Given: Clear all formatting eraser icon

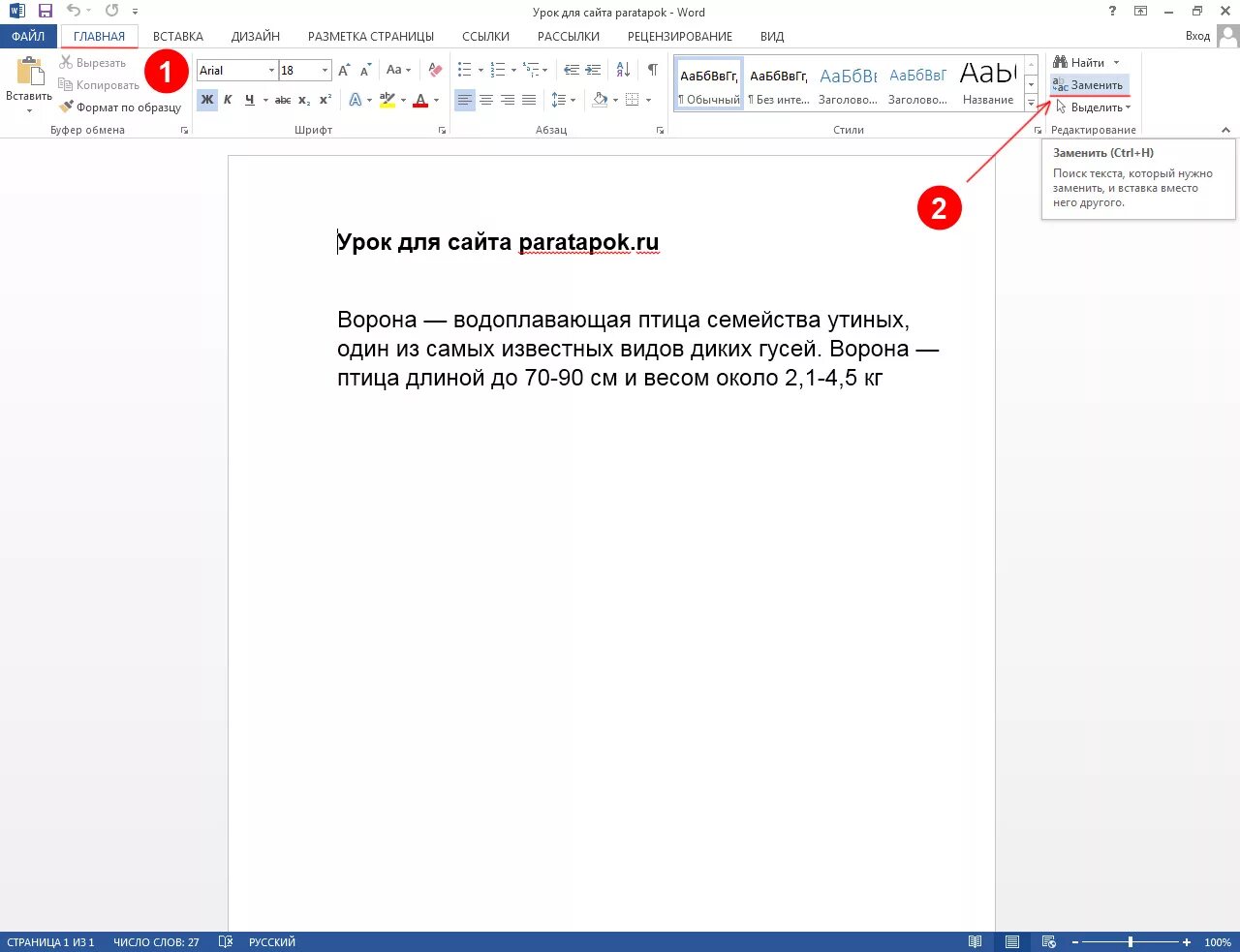Looking at the screenshot, I should [x=435, y=71].
